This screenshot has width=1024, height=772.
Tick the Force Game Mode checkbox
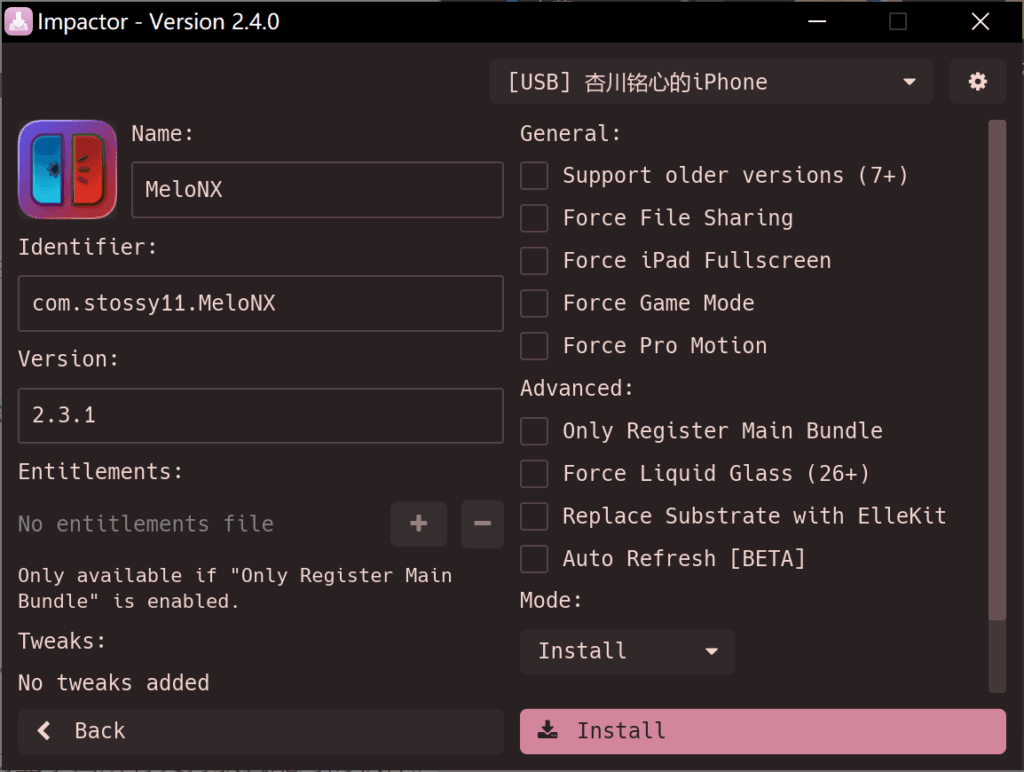pyautogui.click(x=534, y=303)
